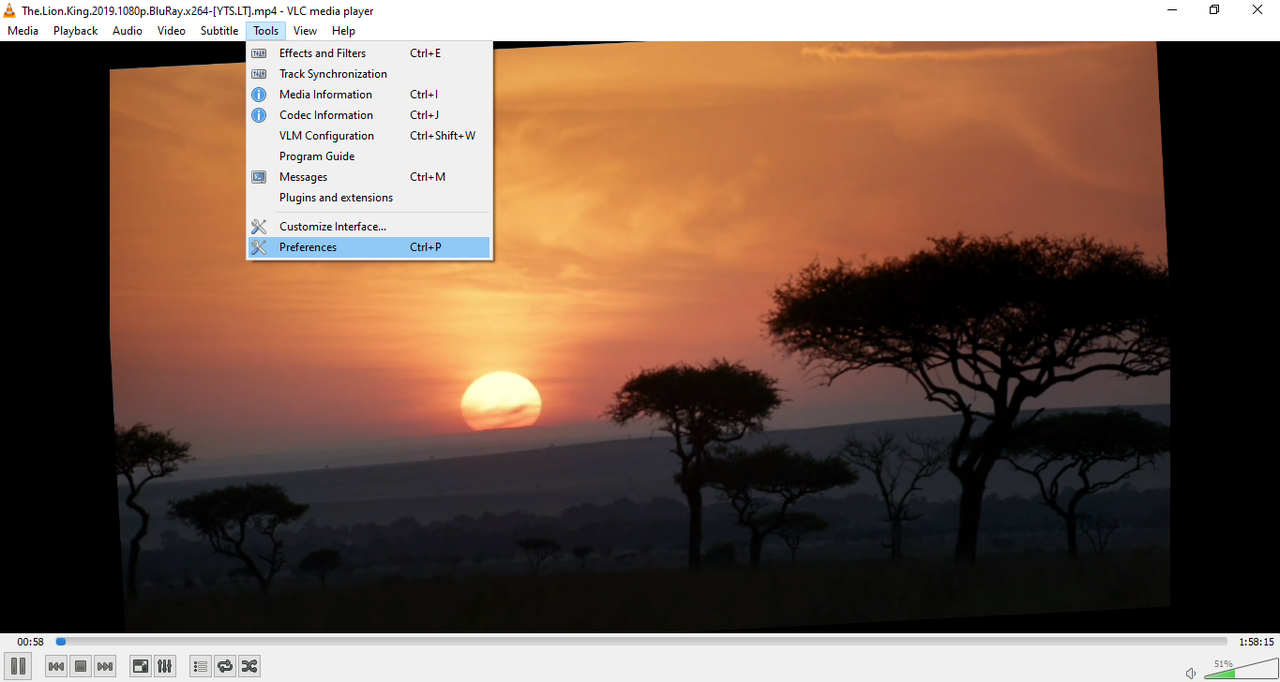Choose Effects and Filters menu entry
The image size is (1280, 682).
(369, 53)
